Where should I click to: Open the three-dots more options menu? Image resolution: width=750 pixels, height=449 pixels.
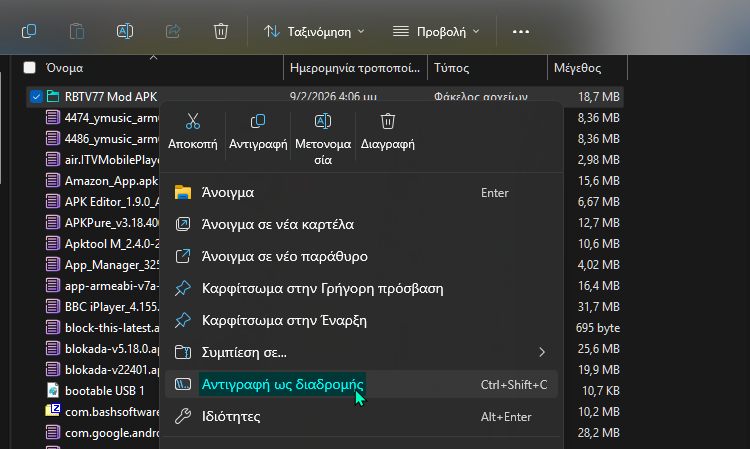tap(520, 31)
